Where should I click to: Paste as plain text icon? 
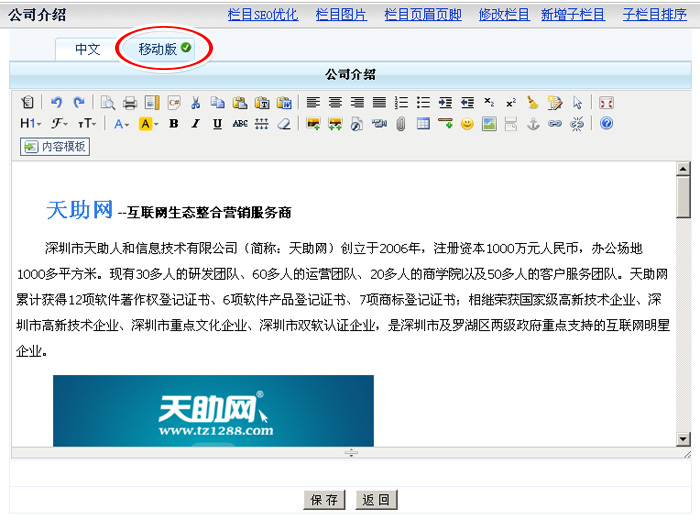pyautogui.click(x=262, y=103)
